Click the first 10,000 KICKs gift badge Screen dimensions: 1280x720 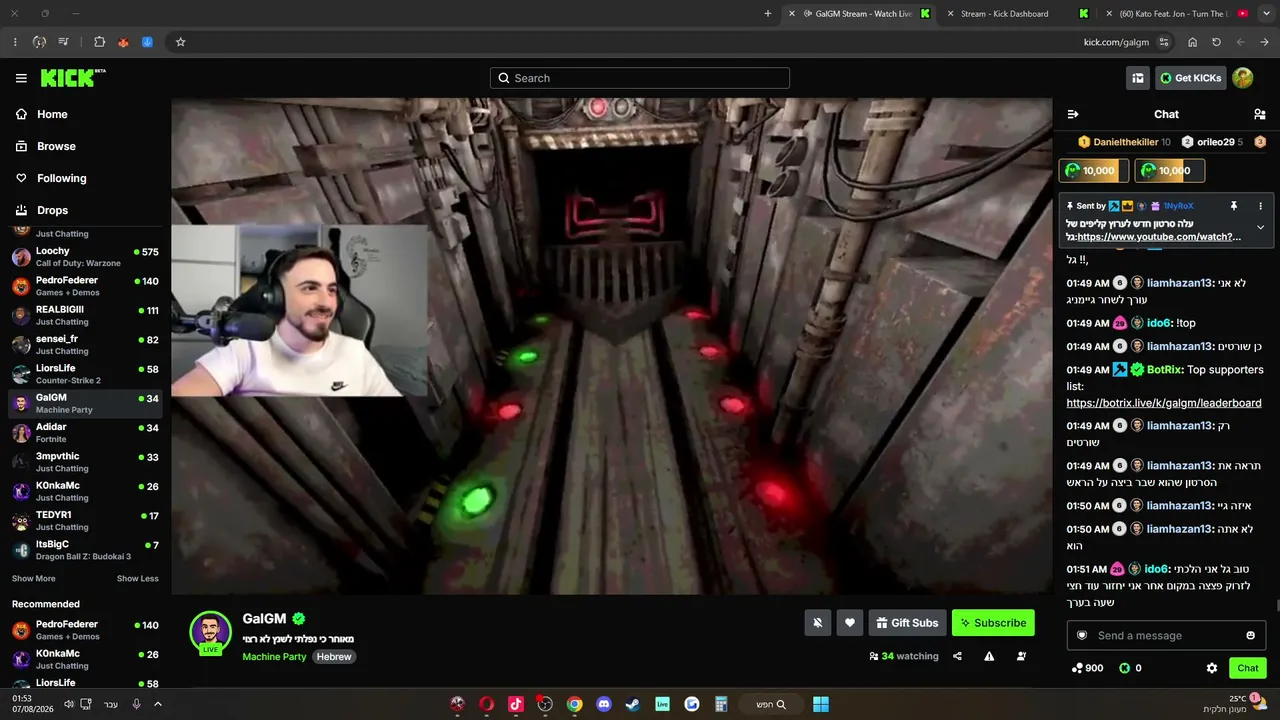(1094, 171)
